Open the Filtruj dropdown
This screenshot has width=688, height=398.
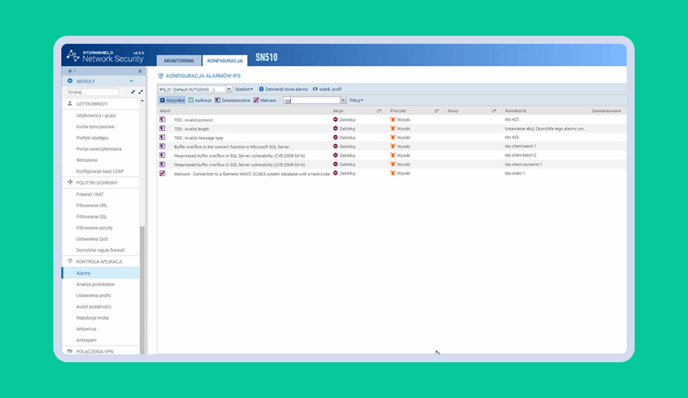click(356, 100)
